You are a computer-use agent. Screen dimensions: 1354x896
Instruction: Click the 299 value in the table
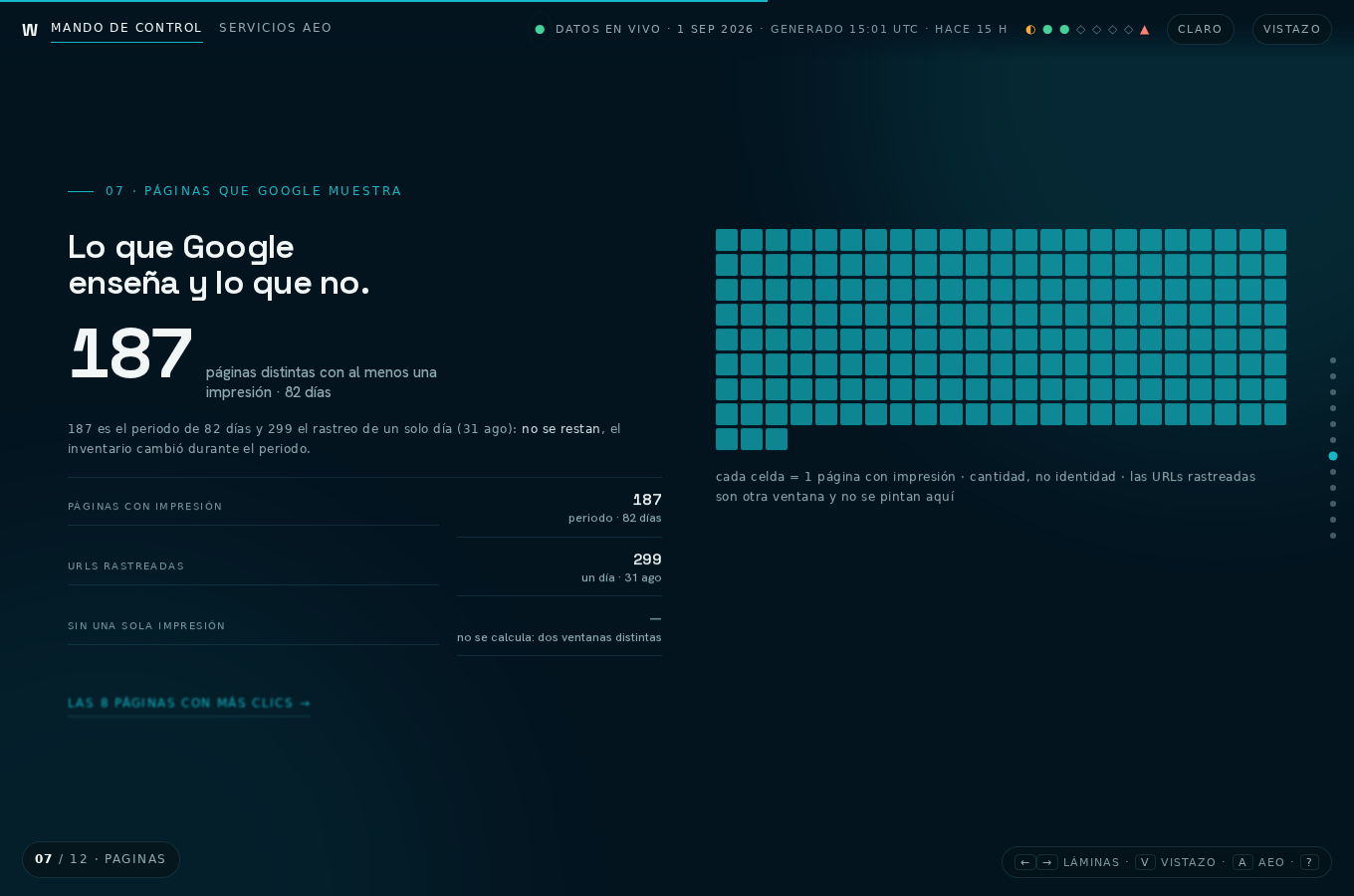click(647, 560)
